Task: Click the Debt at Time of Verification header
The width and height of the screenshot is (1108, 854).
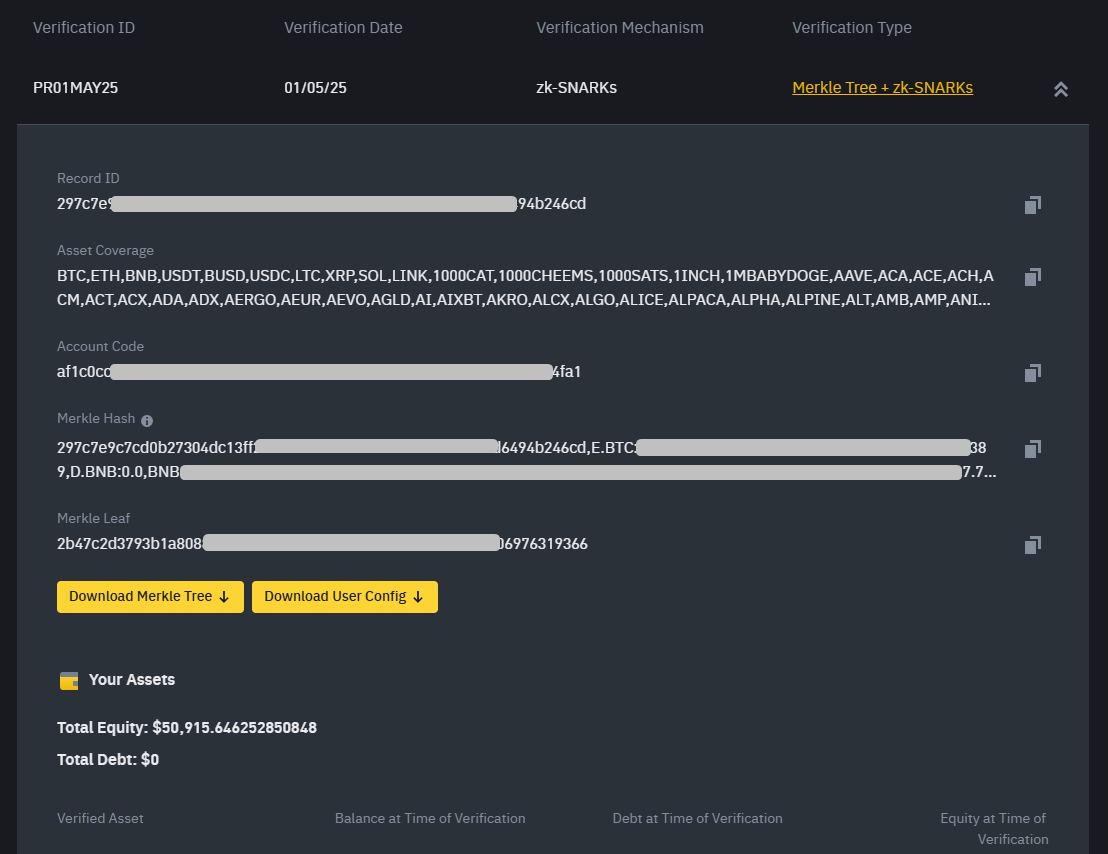Action: pos(697,818)
